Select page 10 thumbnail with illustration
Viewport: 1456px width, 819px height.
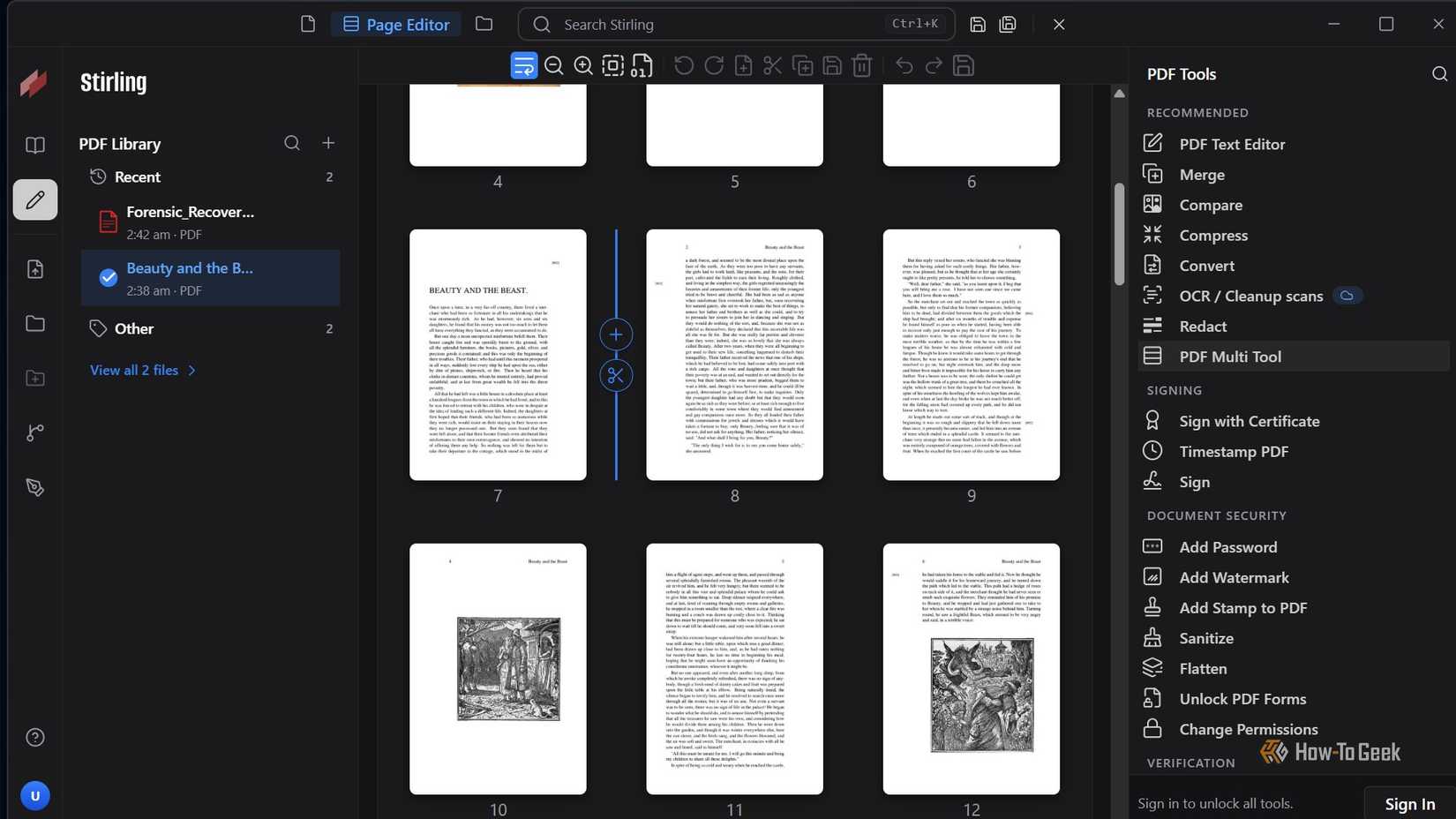498,668
